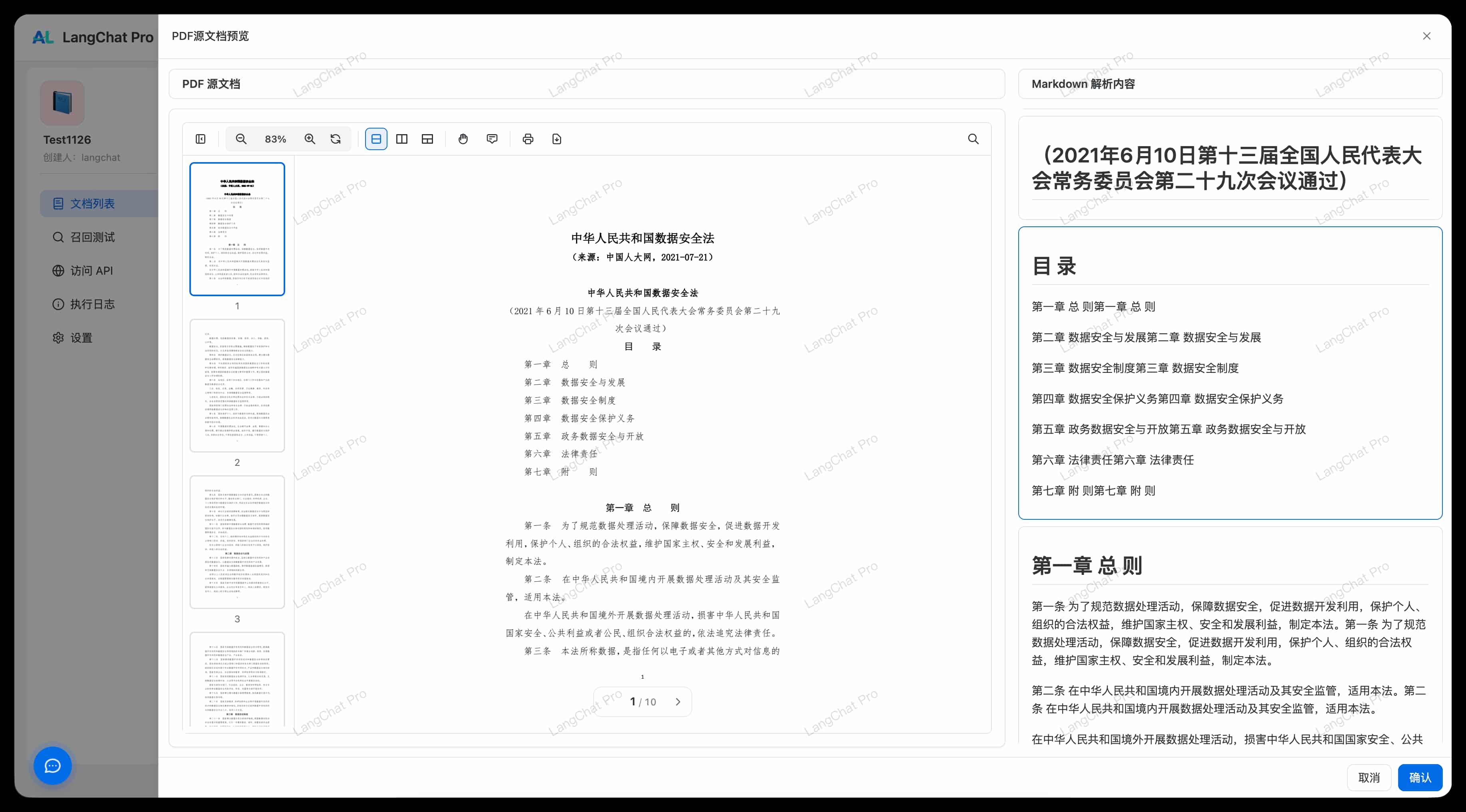This screenshot has height=812, width=1466.
Task: Print the PDF document
Action: click(x=528, y=139)
